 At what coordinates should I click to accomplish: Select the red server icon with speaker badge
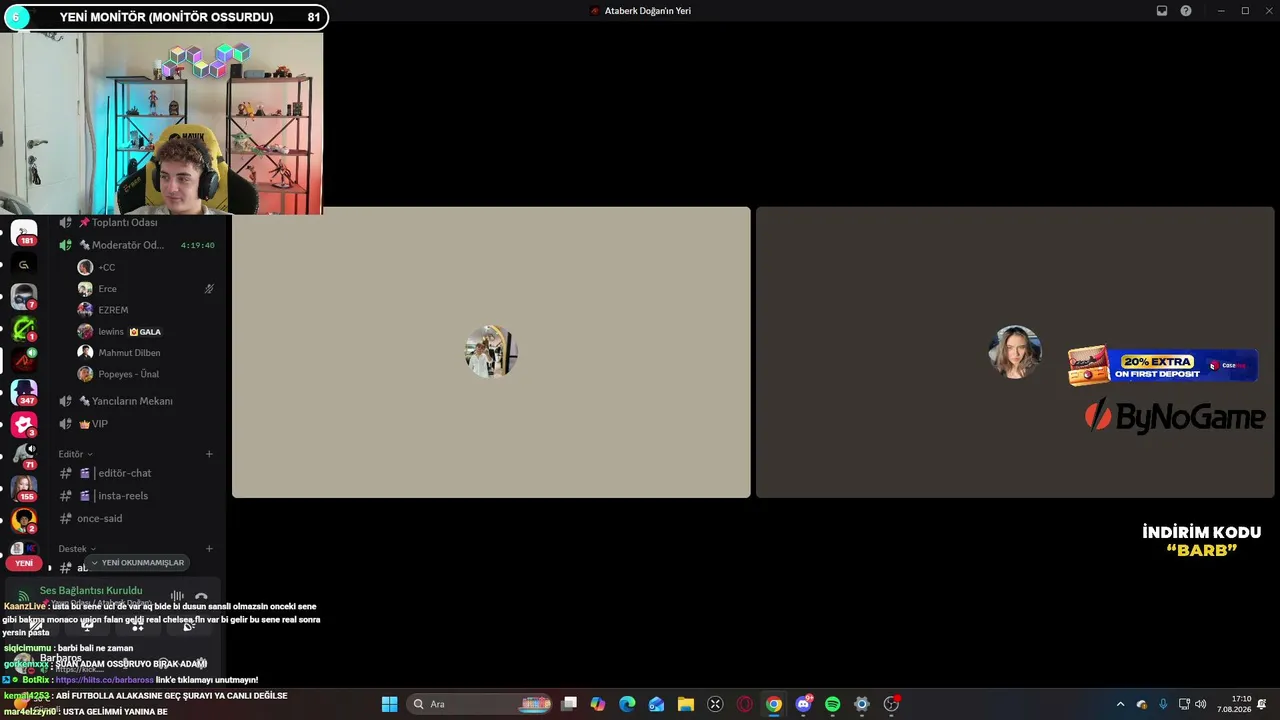[x=24, y=361]
